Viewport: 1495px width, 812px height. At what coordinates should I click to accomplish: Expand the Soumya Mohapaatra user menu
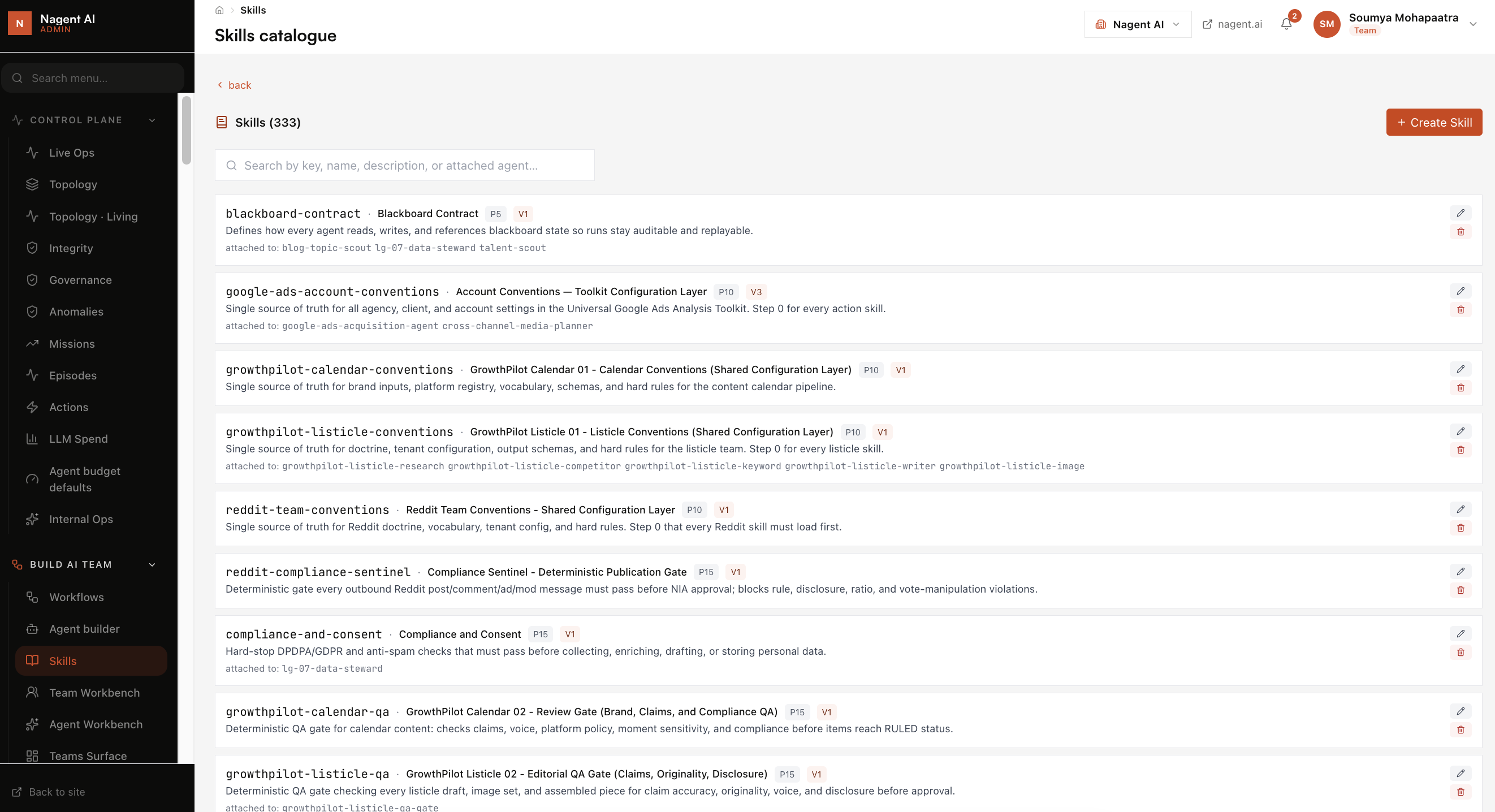(1473, 24)
